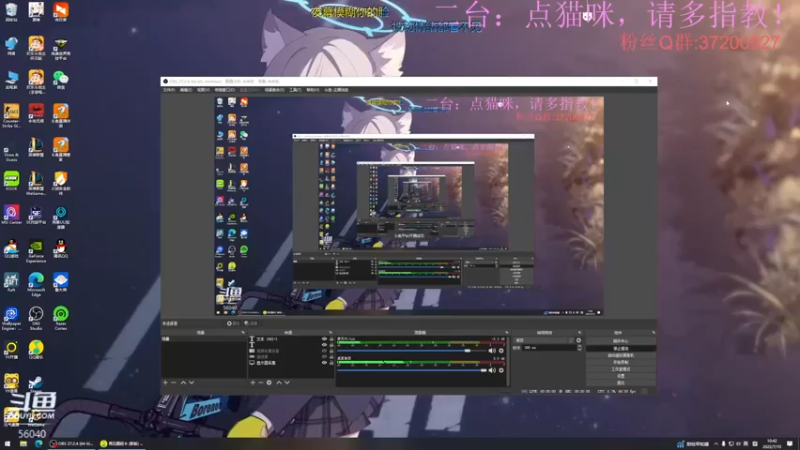The image size is (800, 450).
Task: Move source up in the Sources list
Action: point(279,383)
